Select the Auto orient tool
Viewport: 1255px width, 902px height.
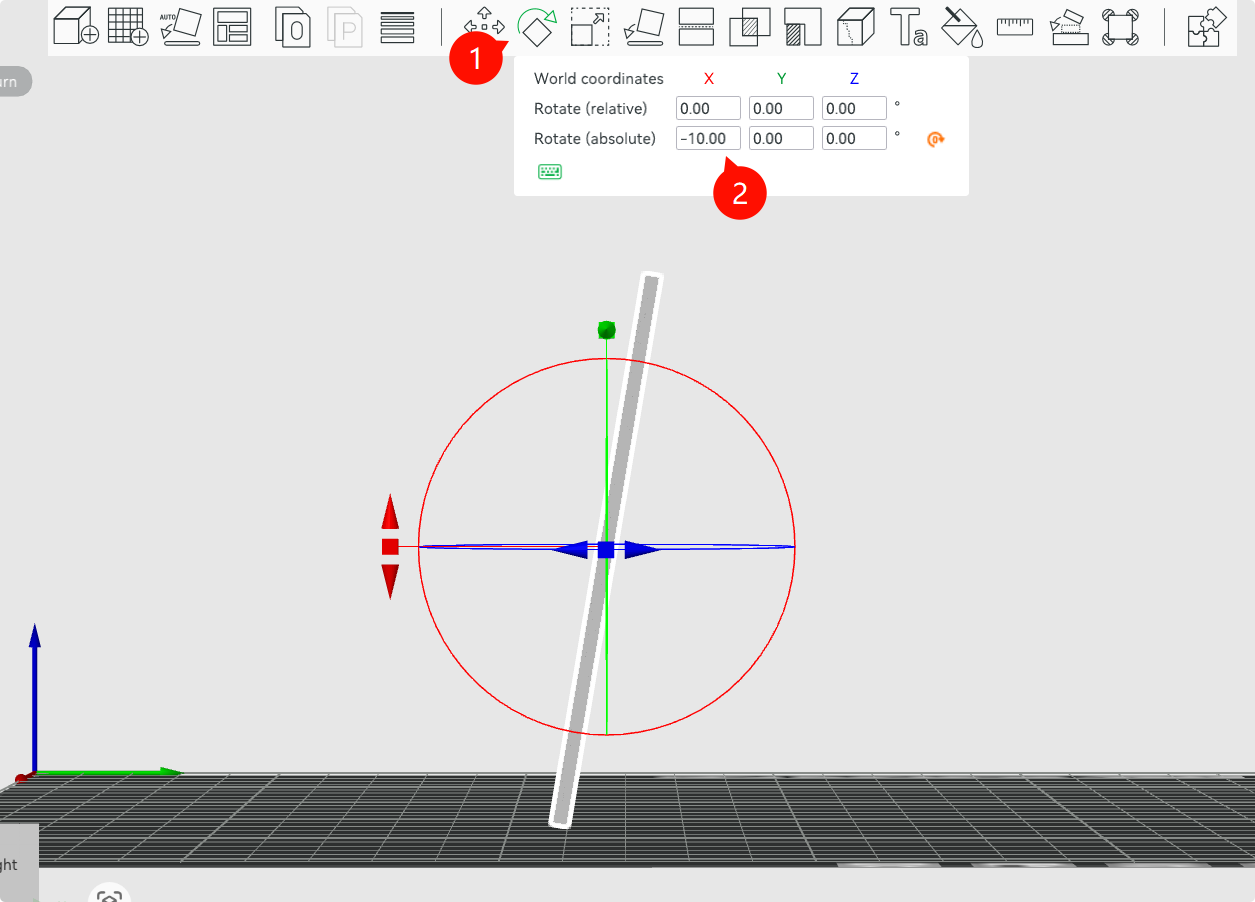[x=180, y=27]
